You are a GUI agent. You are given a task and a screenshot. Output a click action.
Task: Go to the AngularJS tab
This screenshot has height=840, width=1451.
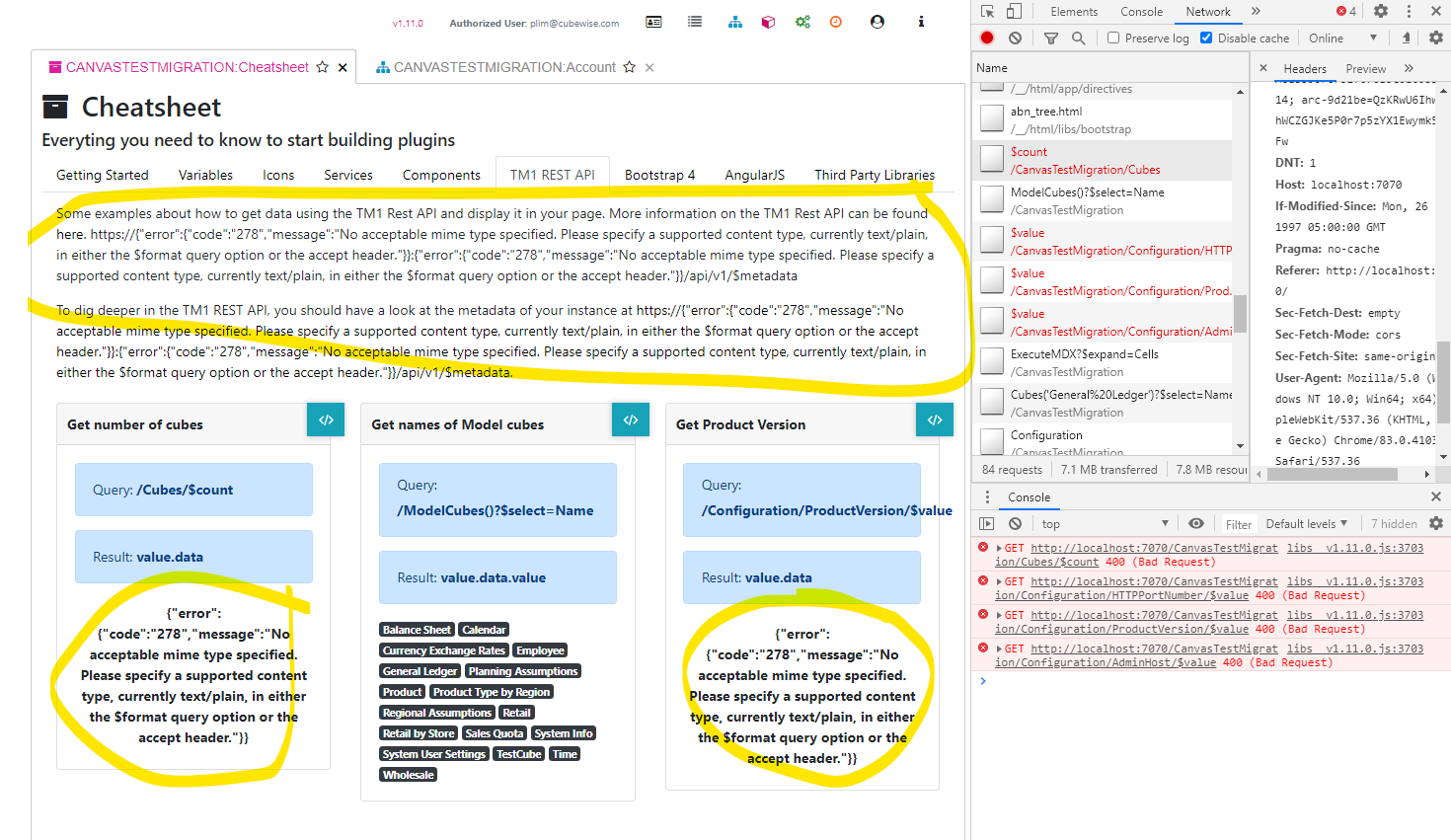tap(755, 175)
